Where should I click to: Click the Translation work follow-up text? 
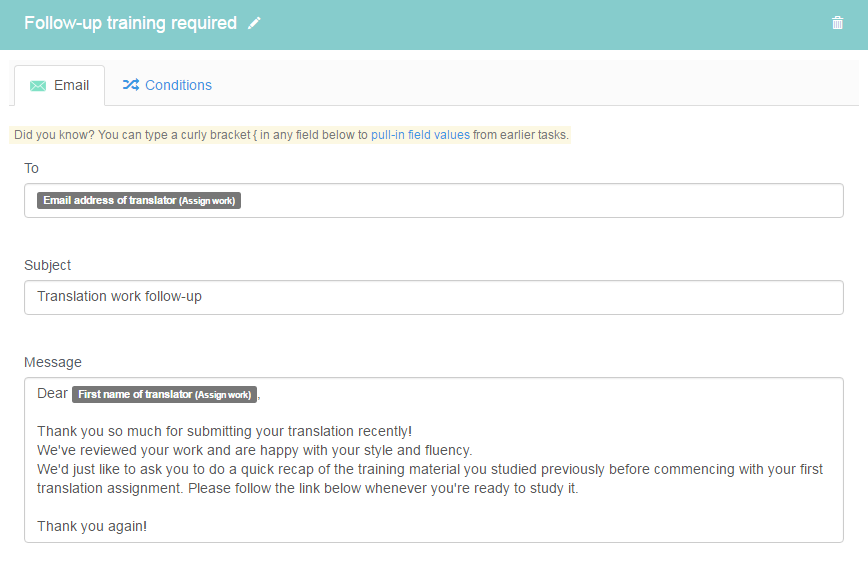(120, 297)
